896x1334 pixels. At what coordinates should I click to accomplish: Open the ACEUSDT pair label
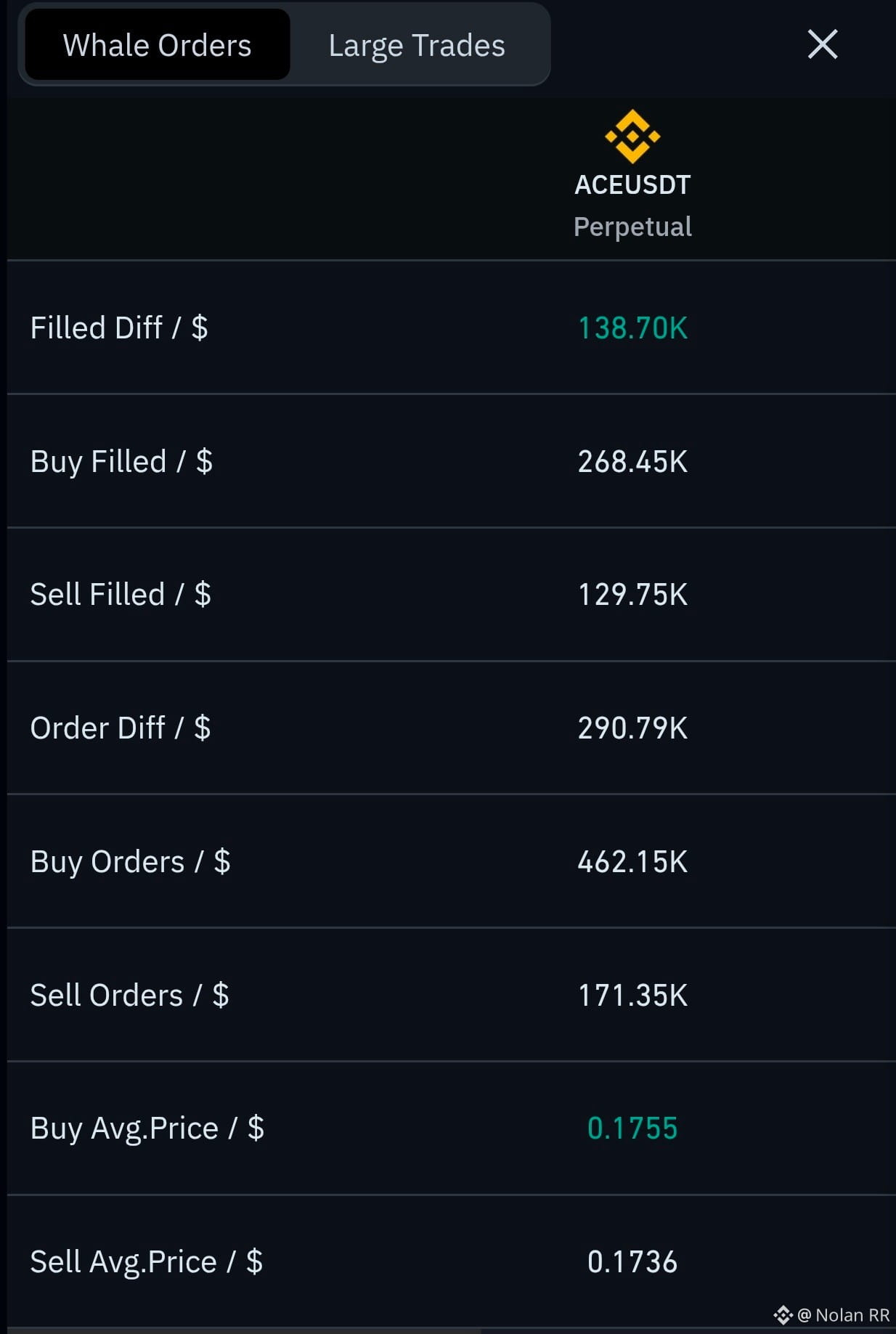click(632, 184)
